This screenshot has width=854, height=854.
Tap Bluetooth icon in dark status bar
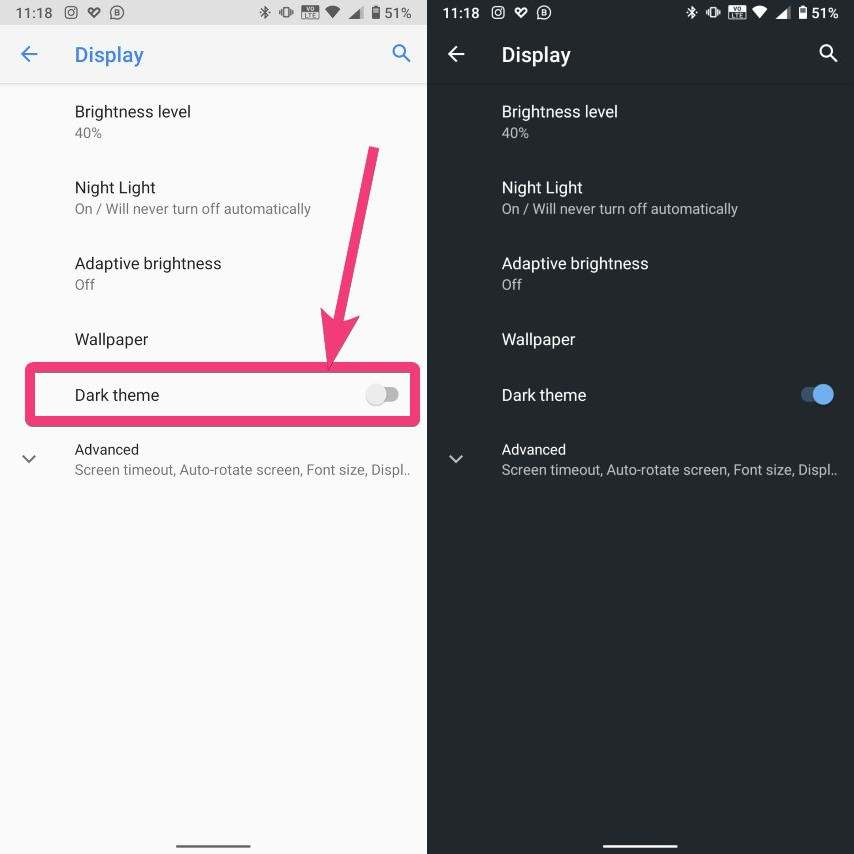coord(692,13)
